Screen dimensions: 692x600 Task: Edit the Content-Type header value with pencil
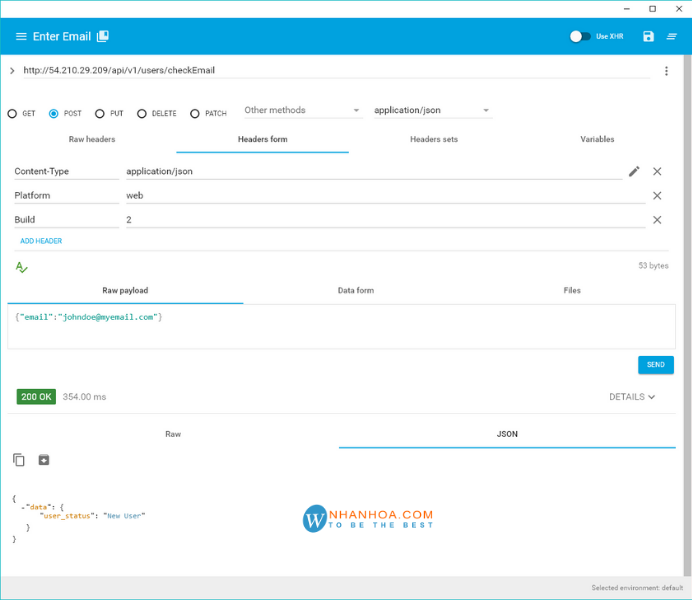634,171
